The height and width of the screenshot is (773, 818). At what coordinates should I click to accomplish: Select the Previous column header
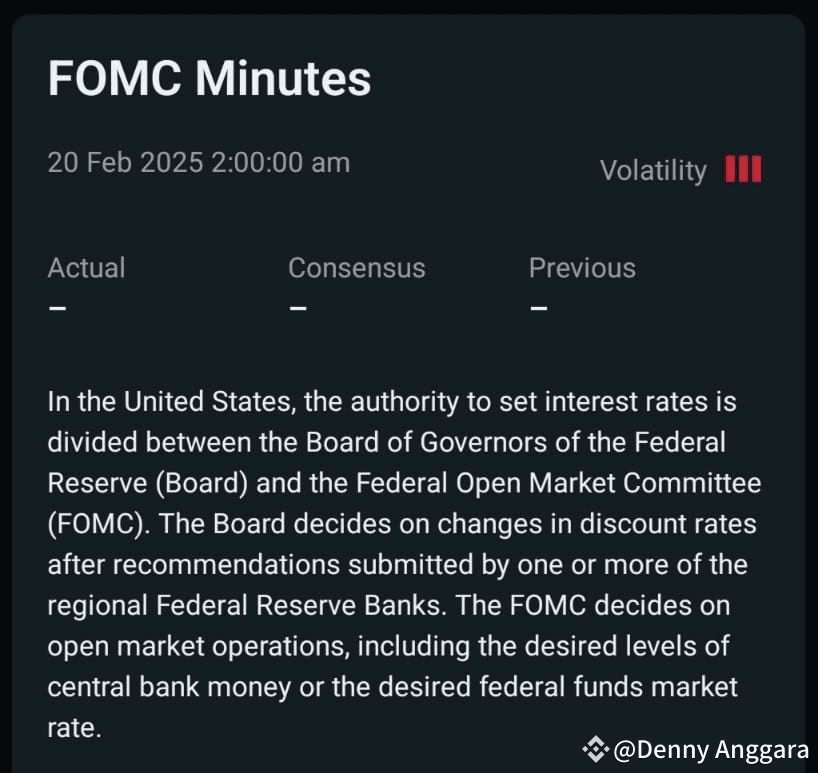tap(582, 268)
